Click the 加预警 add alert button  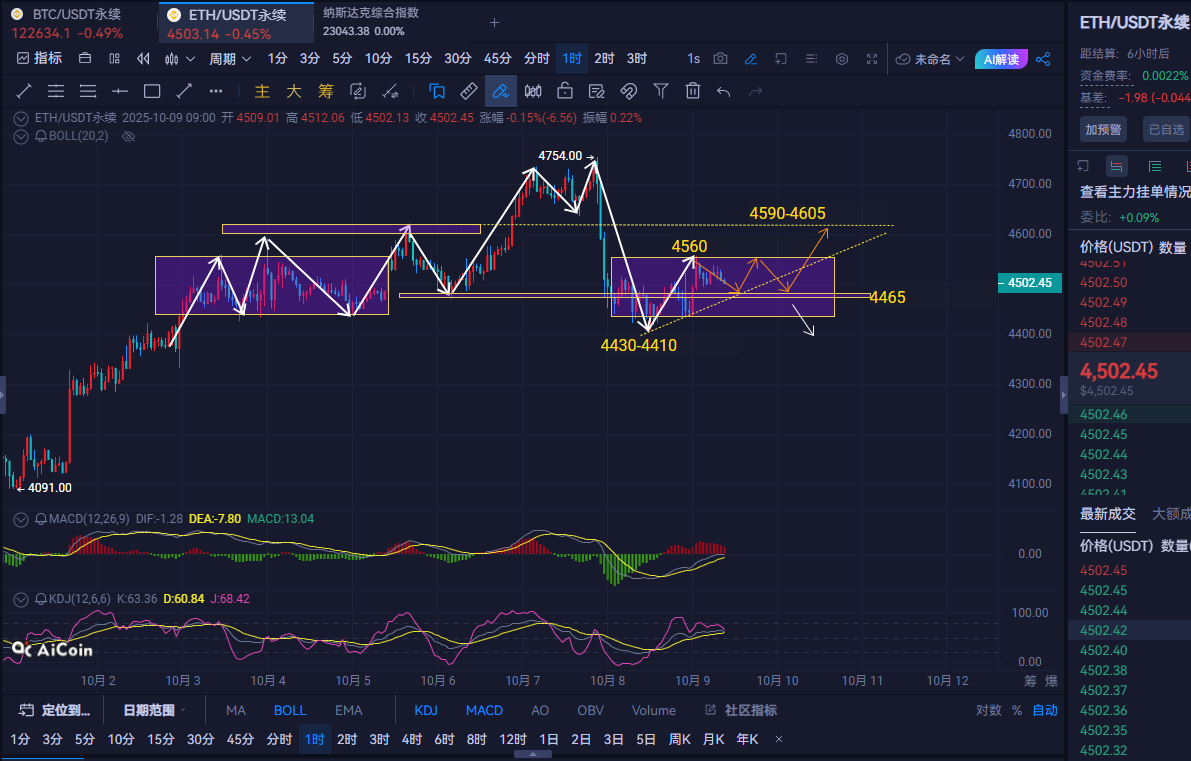(x=1102, y=129)
